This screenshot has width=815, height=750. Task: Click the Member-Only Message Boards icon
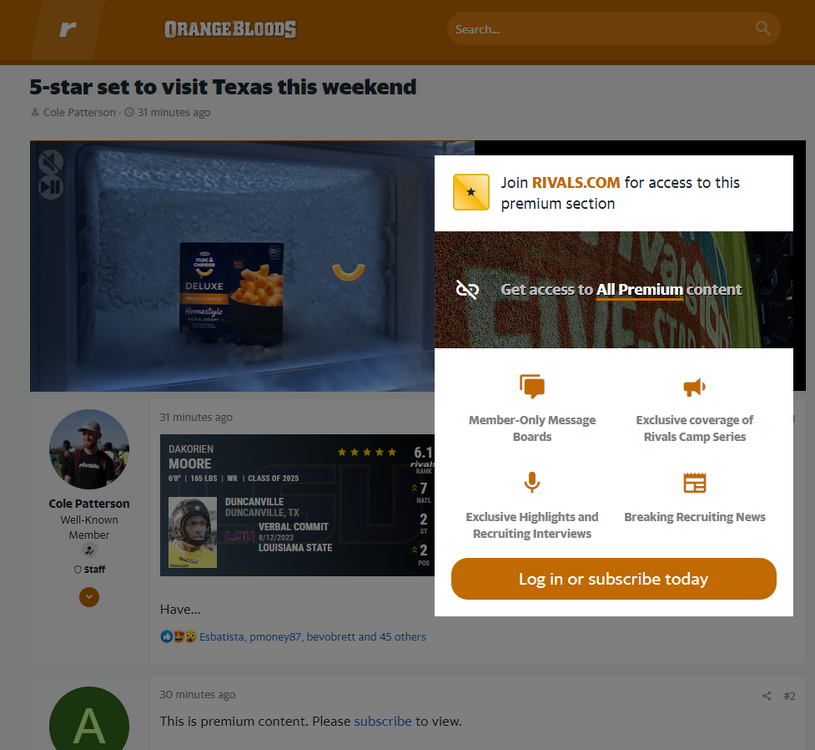(532, 387)
